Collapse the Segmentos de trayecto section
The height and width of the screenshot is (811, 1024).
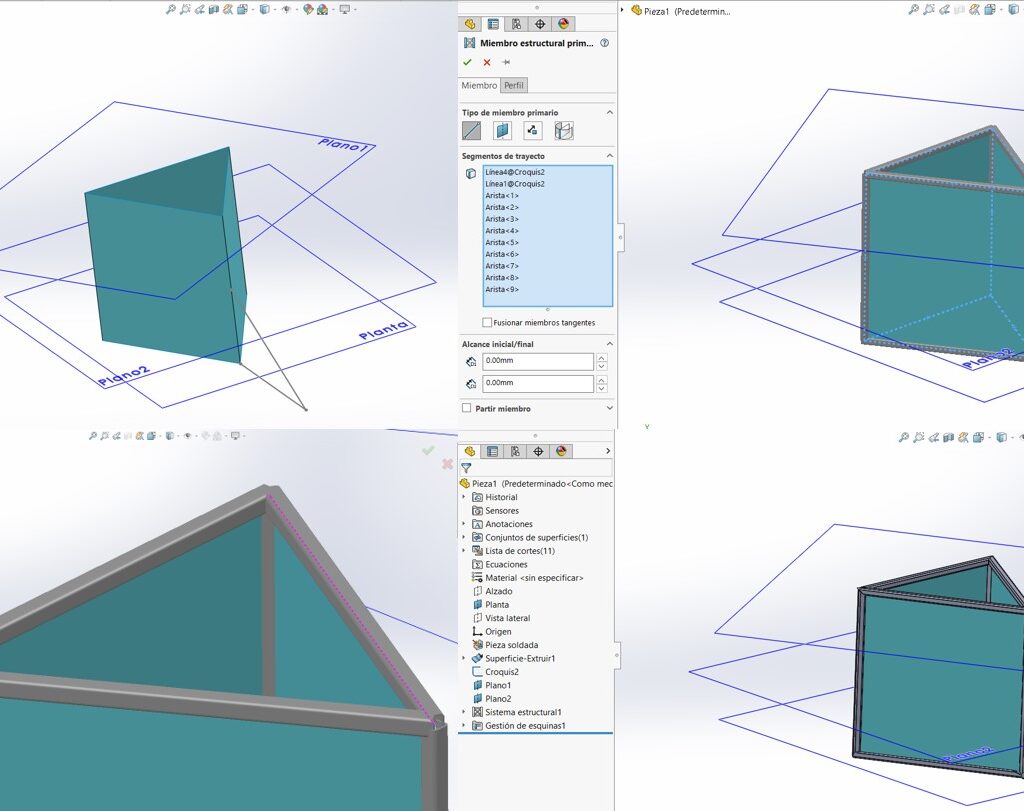pos(609,156)
